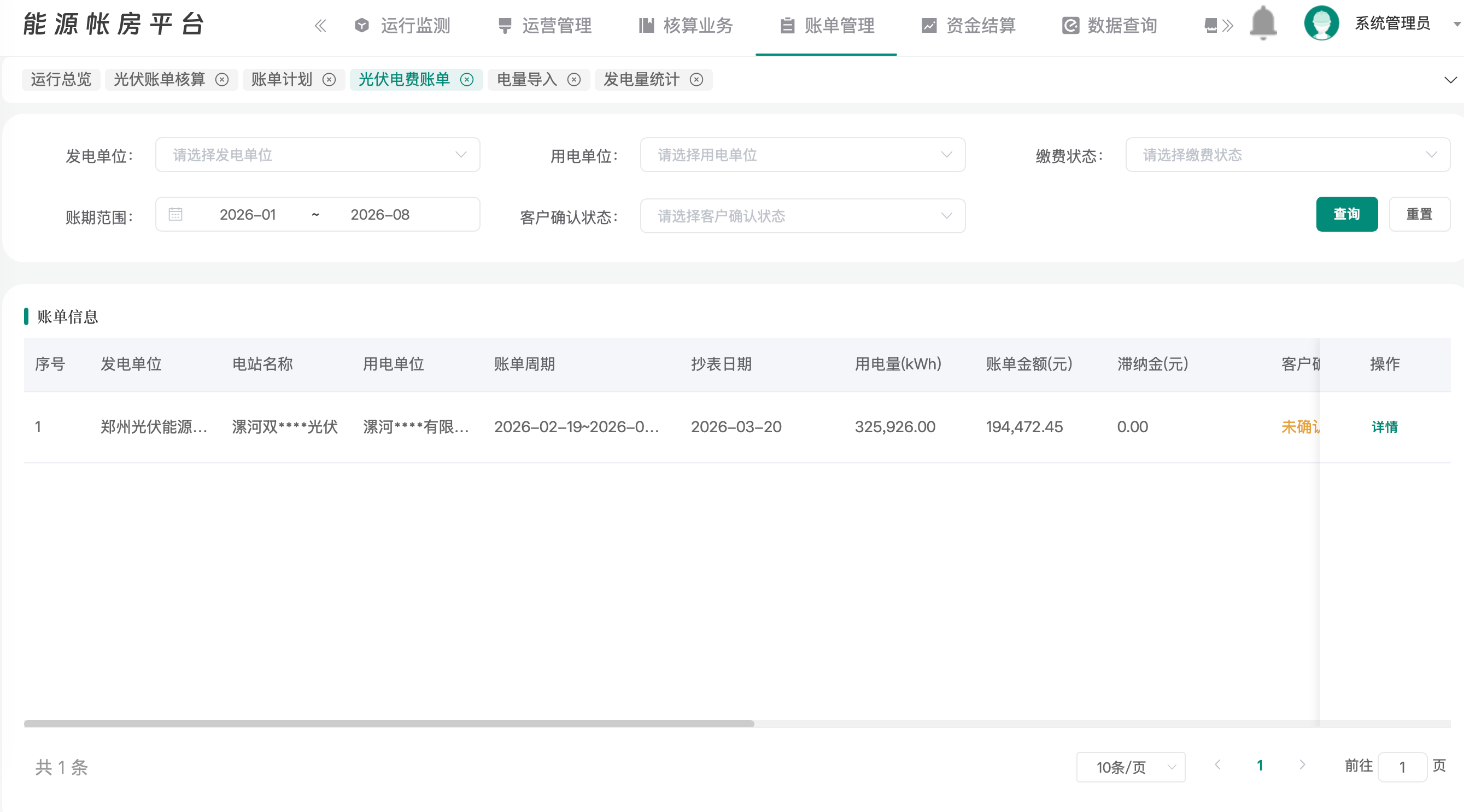Expand more navigation with the double right arrow
Screen dimensions: 1464x812
[1228, 26]
